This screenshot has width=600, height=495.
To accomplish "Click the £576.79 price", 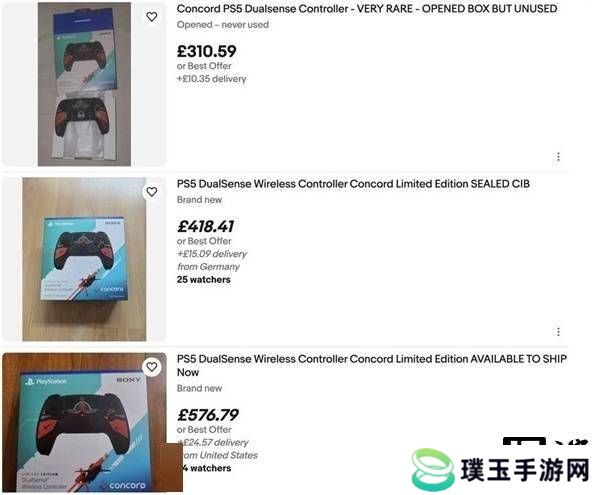I will 208,415.
